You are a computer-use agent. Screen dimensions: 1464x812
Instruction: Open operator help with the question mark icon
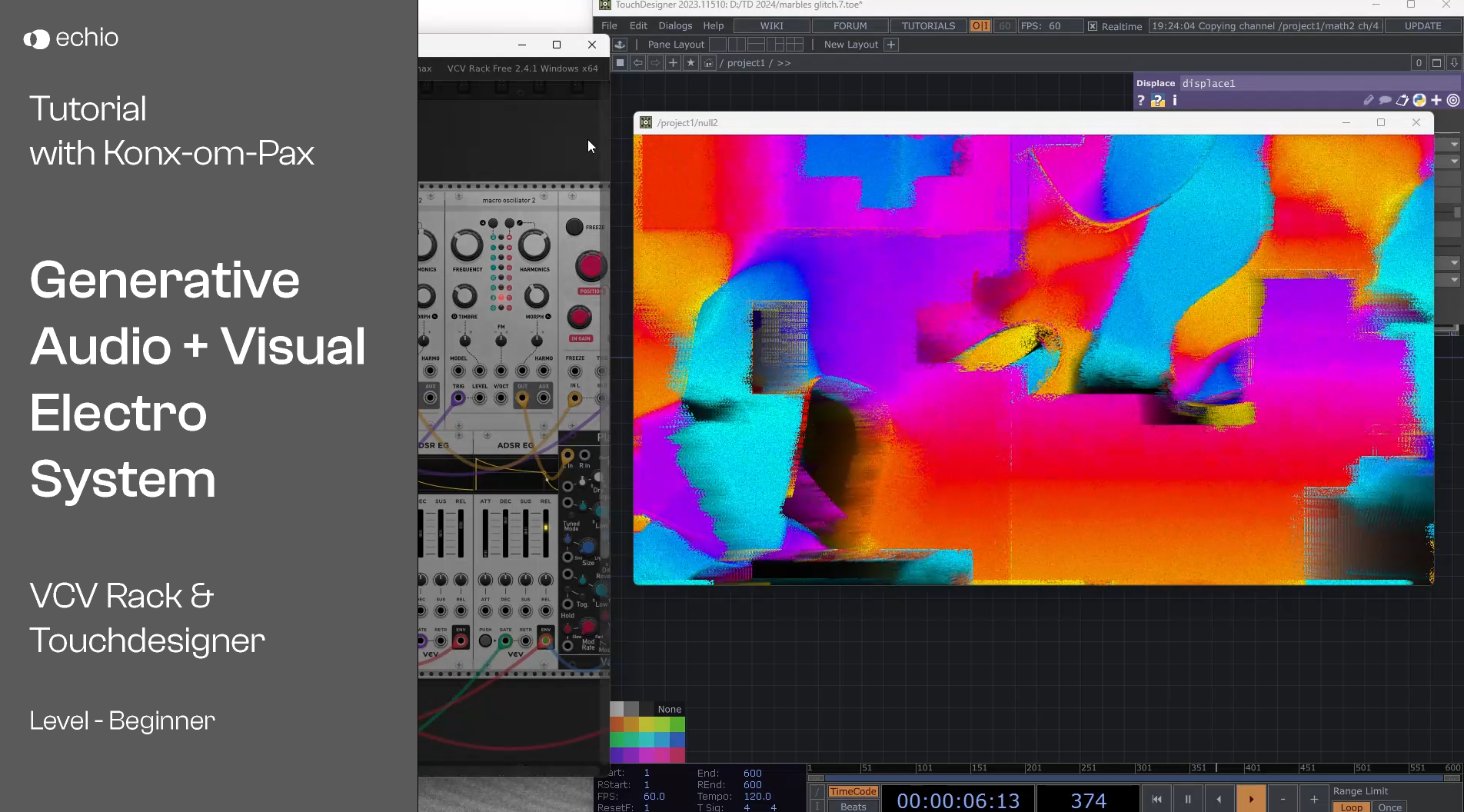1141,100
